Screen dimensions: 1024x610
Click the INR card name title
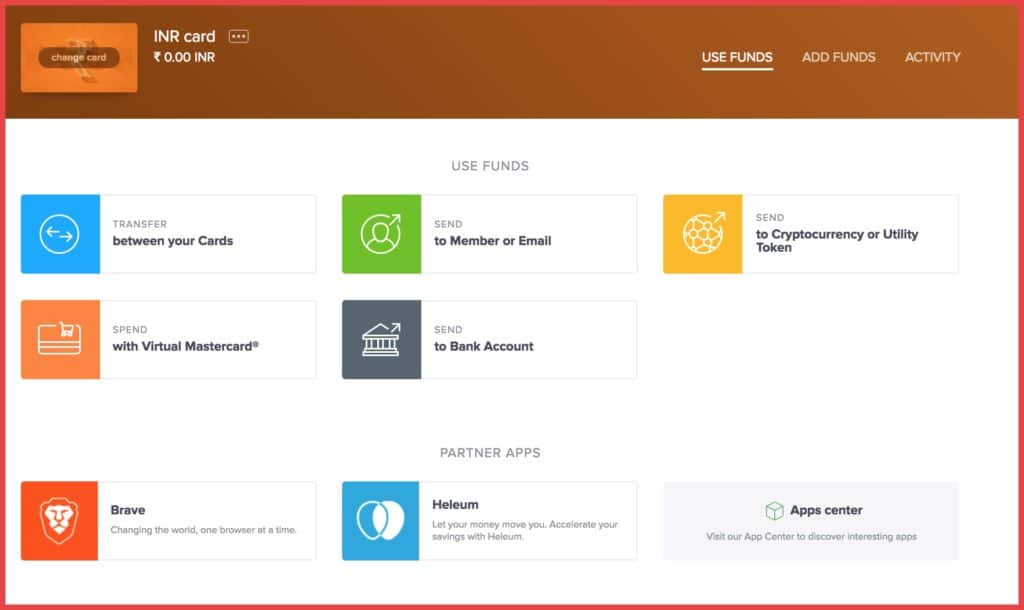click(184, 37)
